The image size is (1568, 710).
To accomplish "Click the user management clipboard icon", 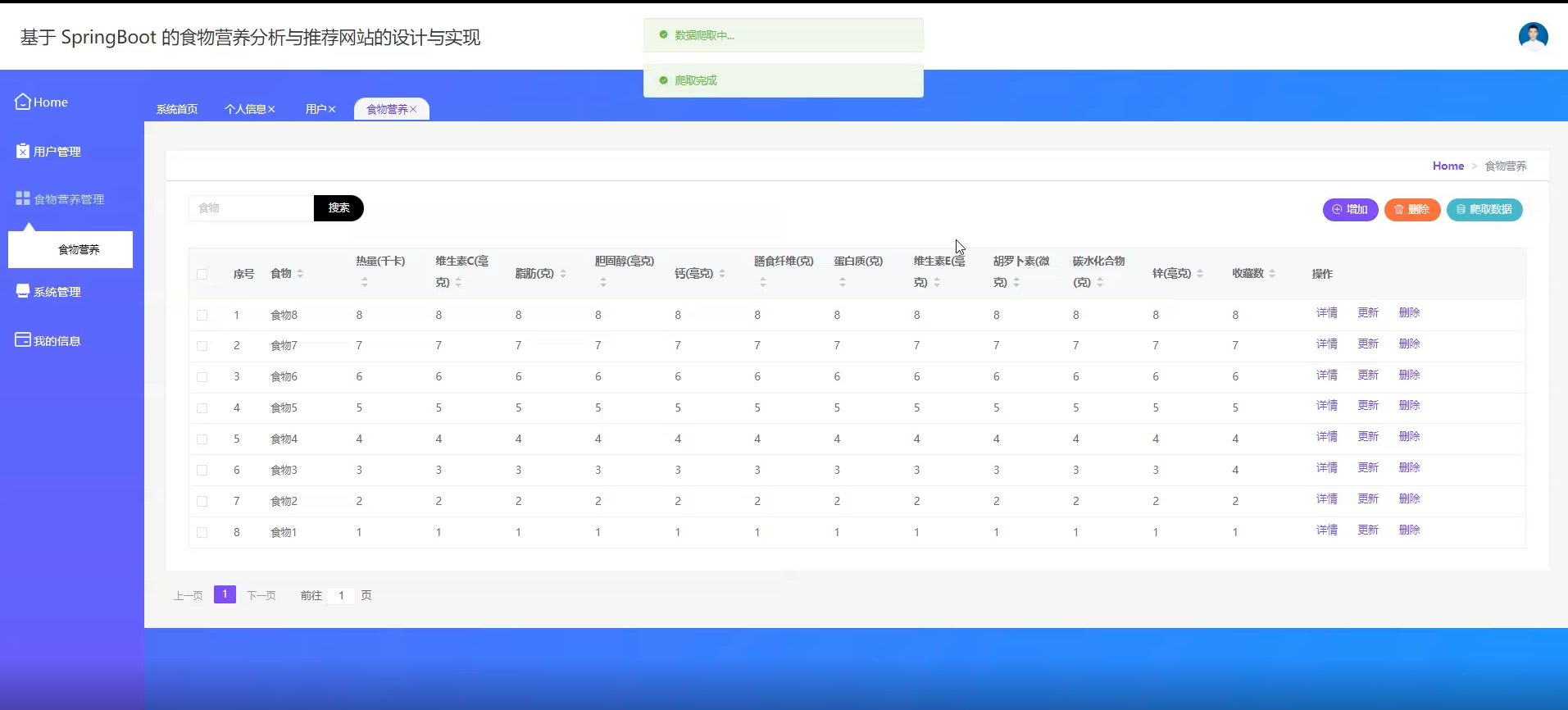I will tap(23, 151).
